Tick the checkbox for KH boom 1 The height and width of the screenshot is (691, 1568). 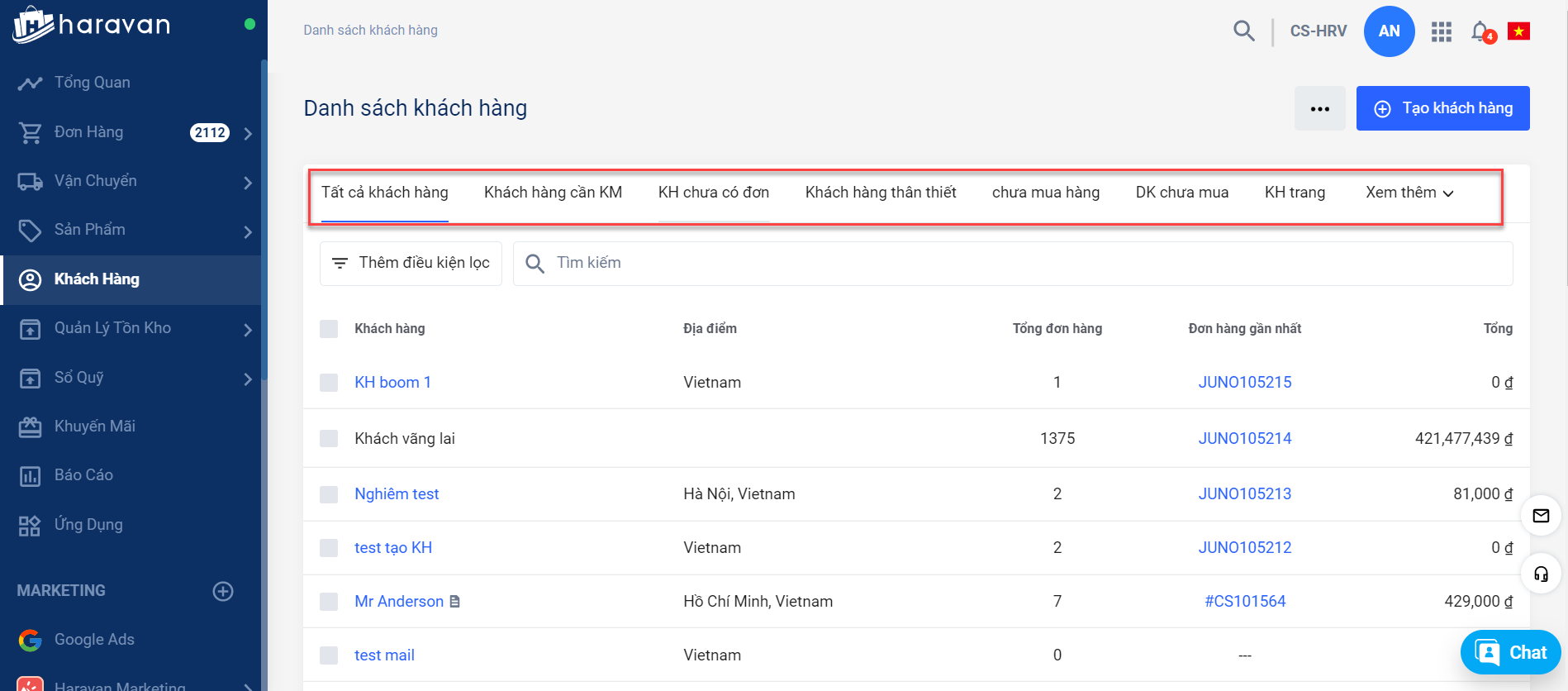[329, 383]
